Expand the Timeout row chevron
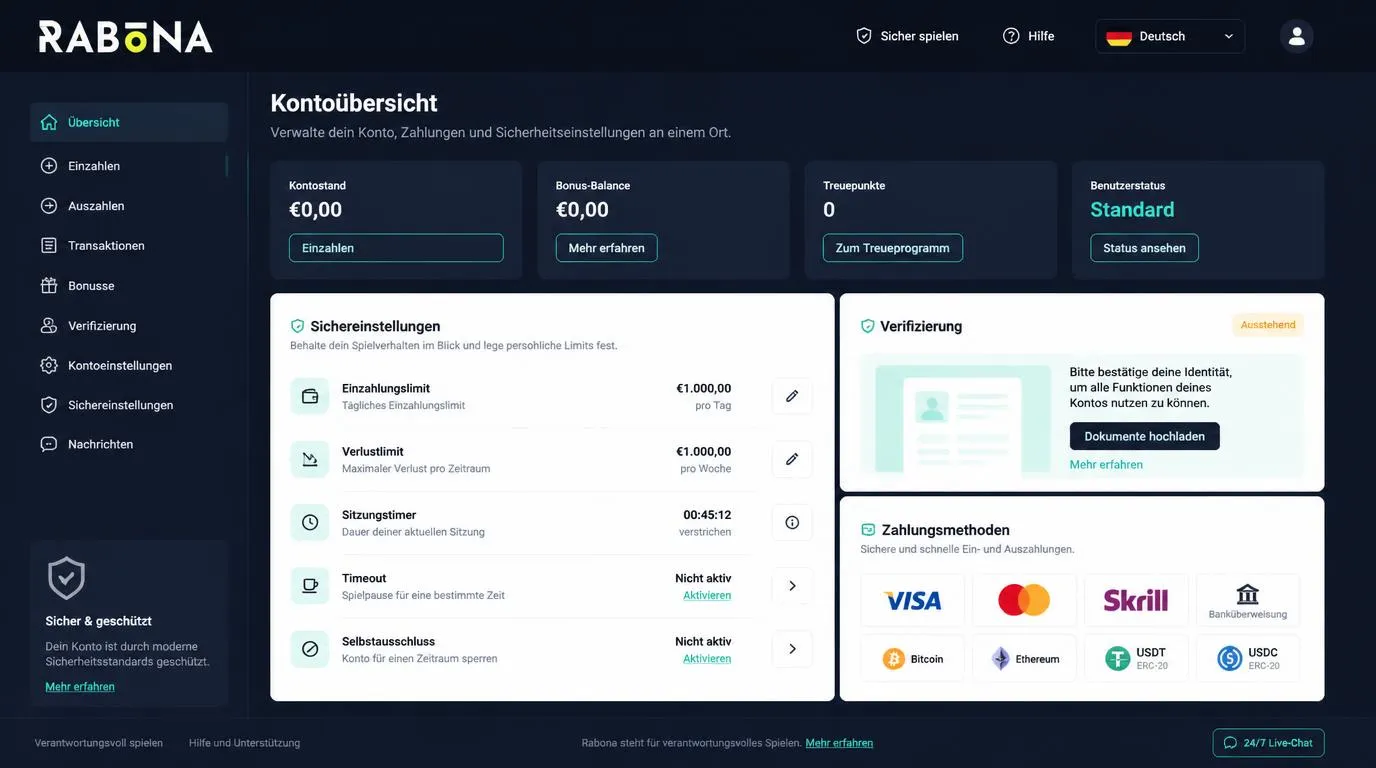 (792, 586)
